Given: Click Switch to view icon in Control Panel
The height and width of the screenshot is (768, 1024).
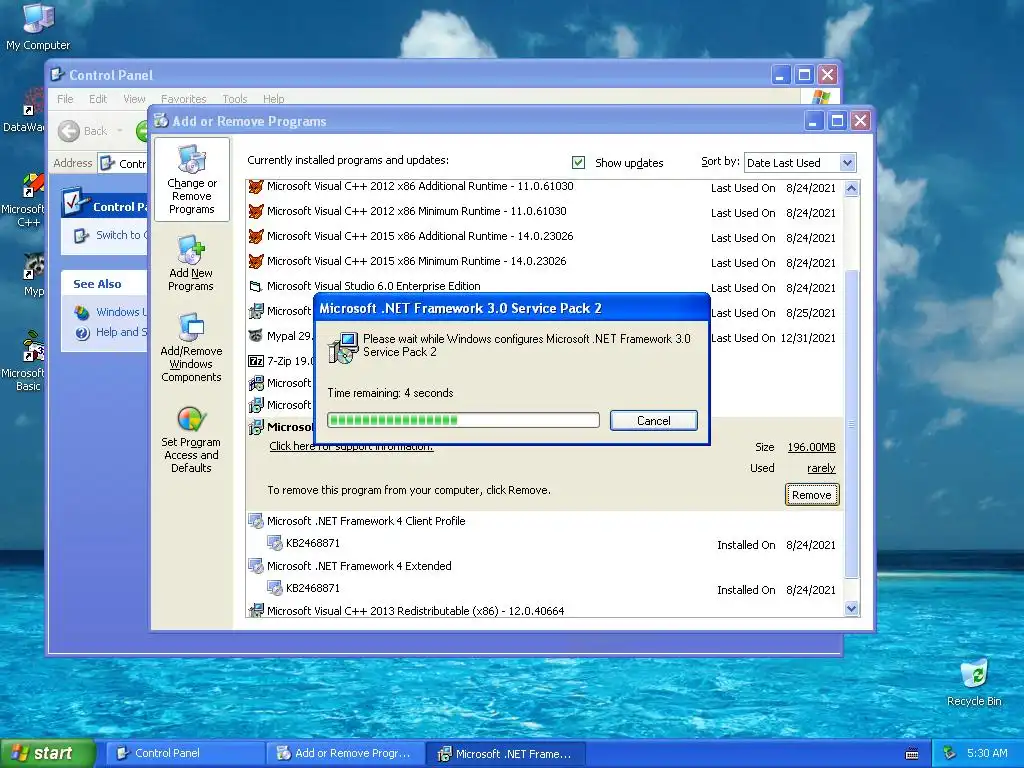Looking at the screenshot, I should click(x=81, y=236).
